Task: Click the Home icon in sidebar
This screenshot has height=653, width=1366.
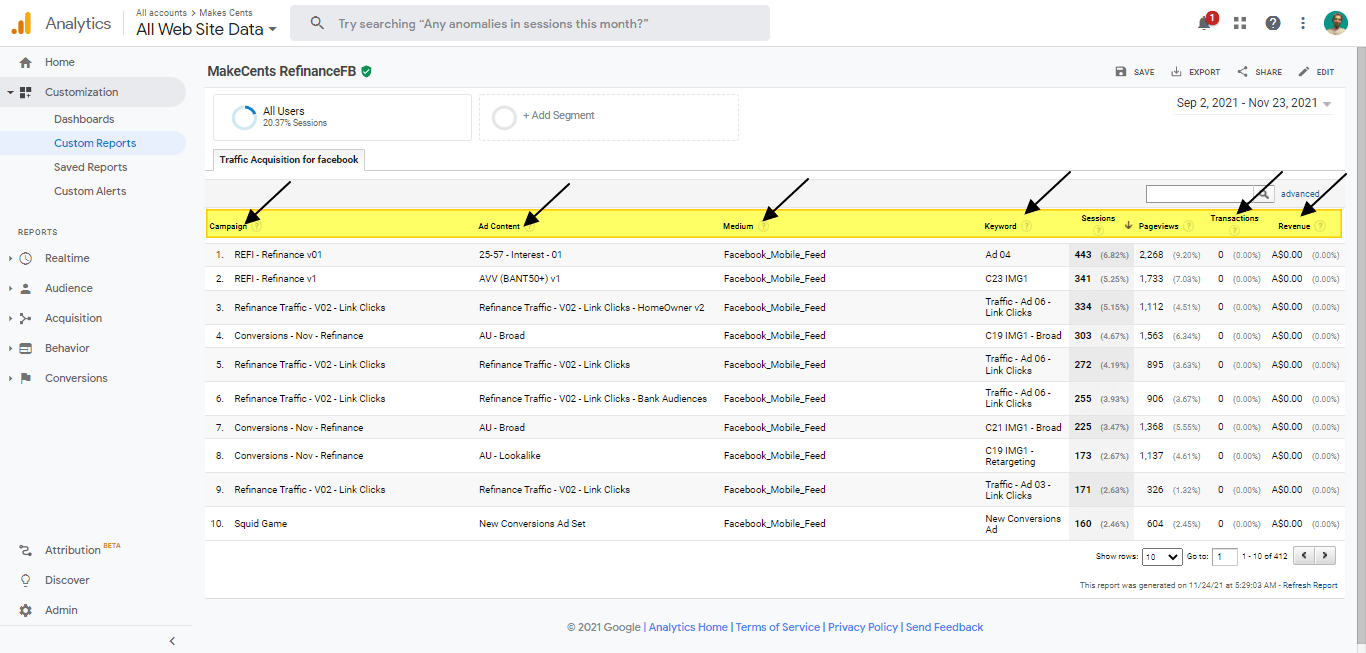Action: point(26,62)
